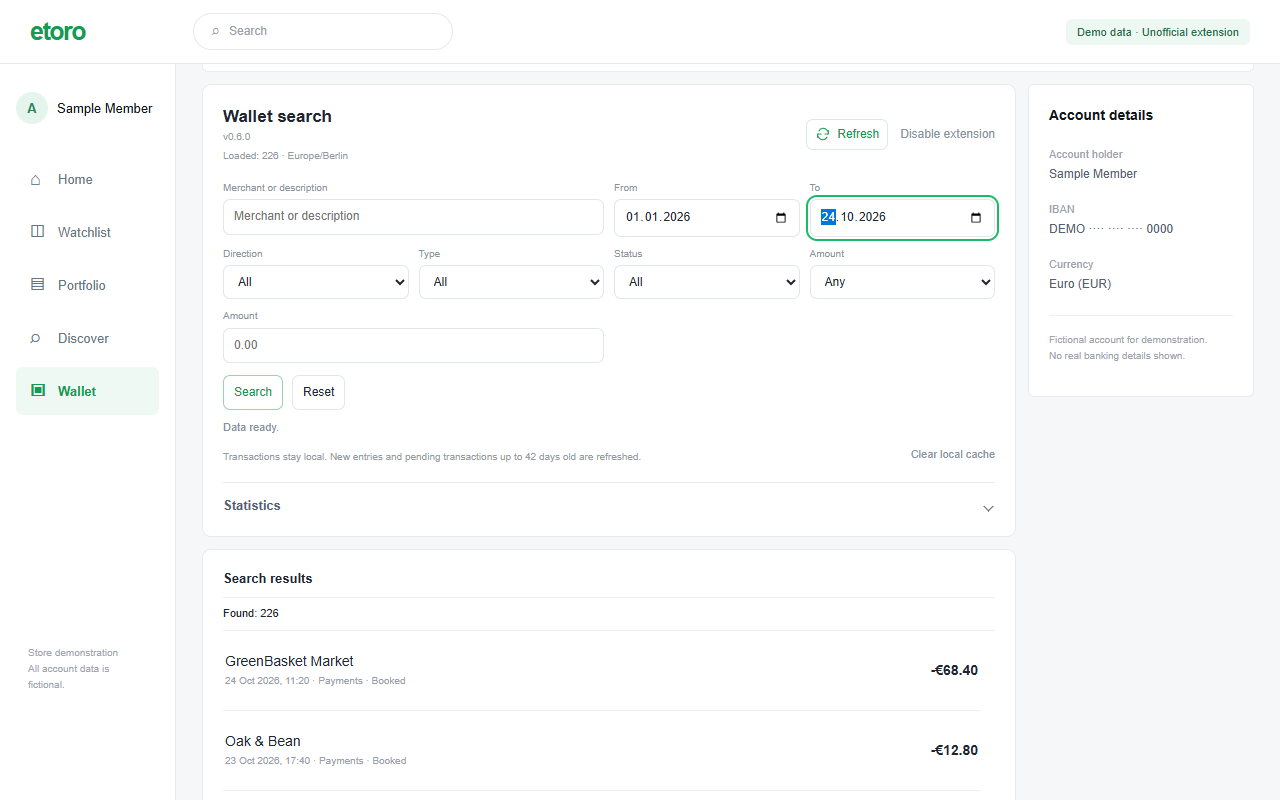Click the IBAN value DEMO 0000

pyautogui.click(x=1111, y=229)
